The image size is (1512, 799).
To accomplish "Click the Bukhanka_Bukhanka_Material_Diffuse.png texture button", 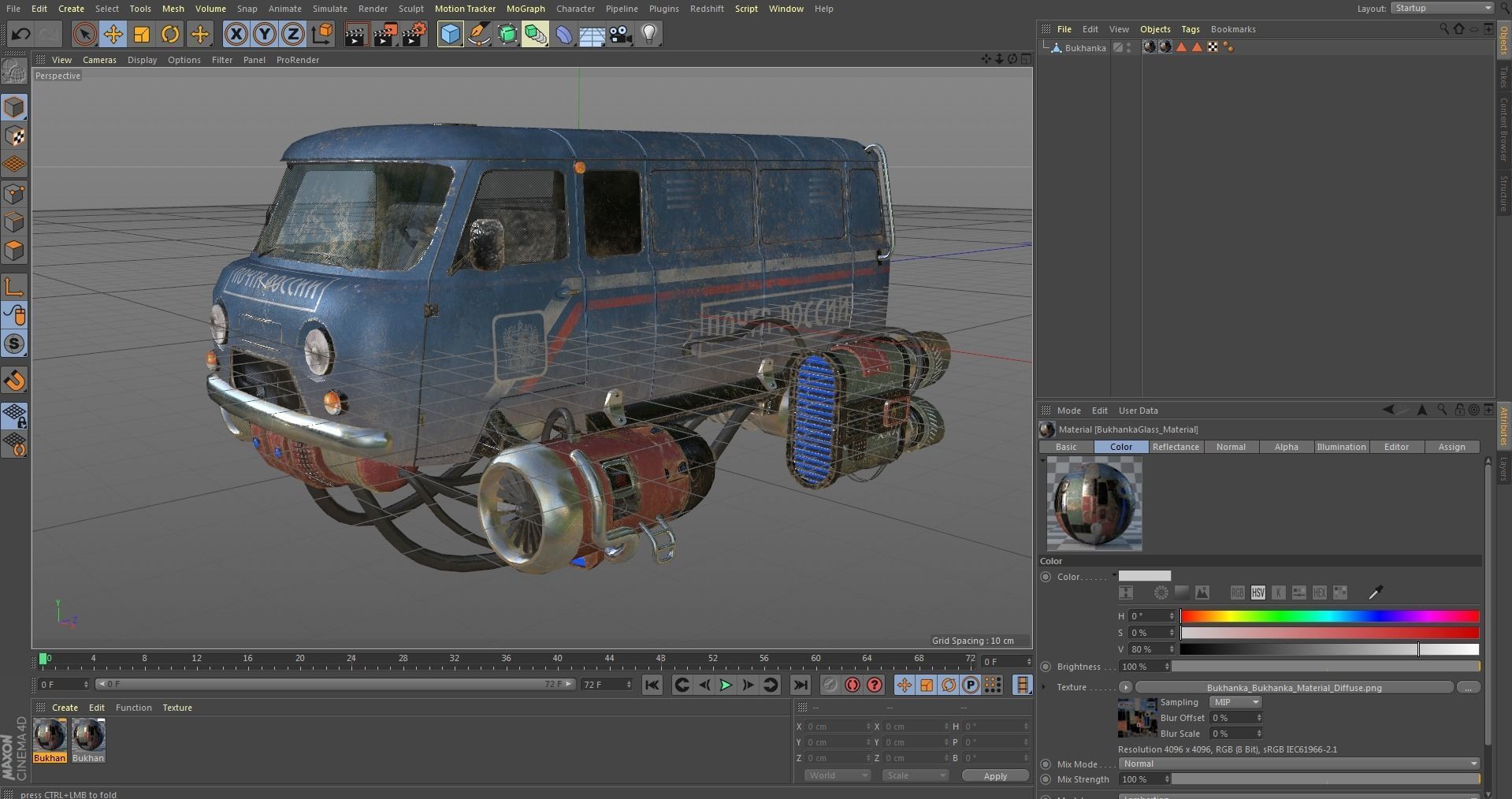I will [1294, 687].
